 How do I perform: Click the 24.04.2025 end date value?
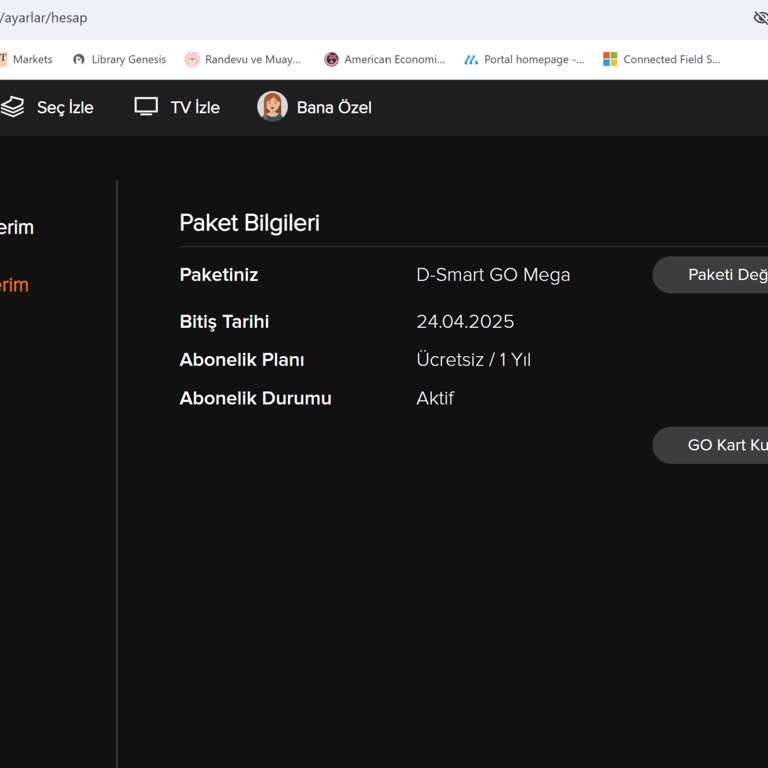click(x=465, y=322)
